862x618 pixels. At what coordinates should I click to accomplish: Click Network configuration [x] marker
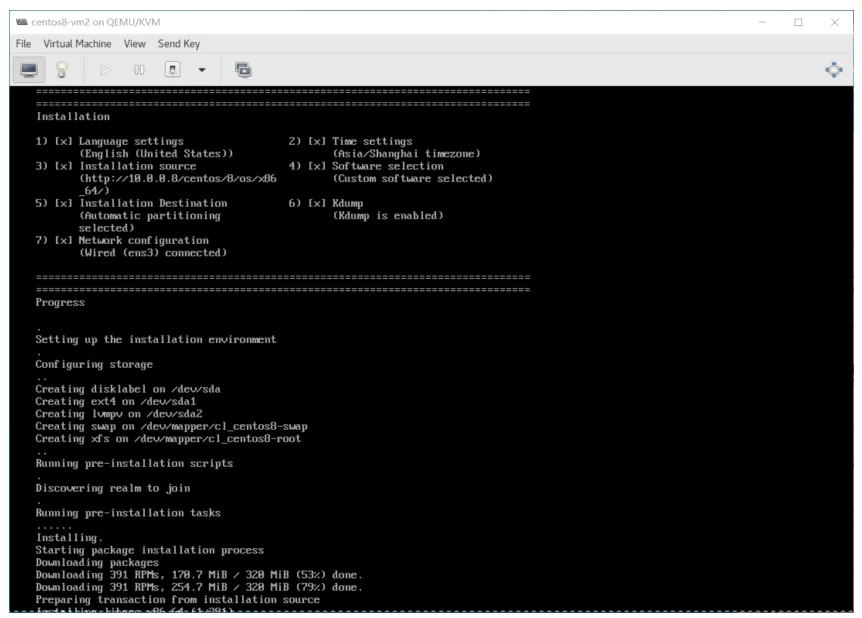click(x=63, y=240)
